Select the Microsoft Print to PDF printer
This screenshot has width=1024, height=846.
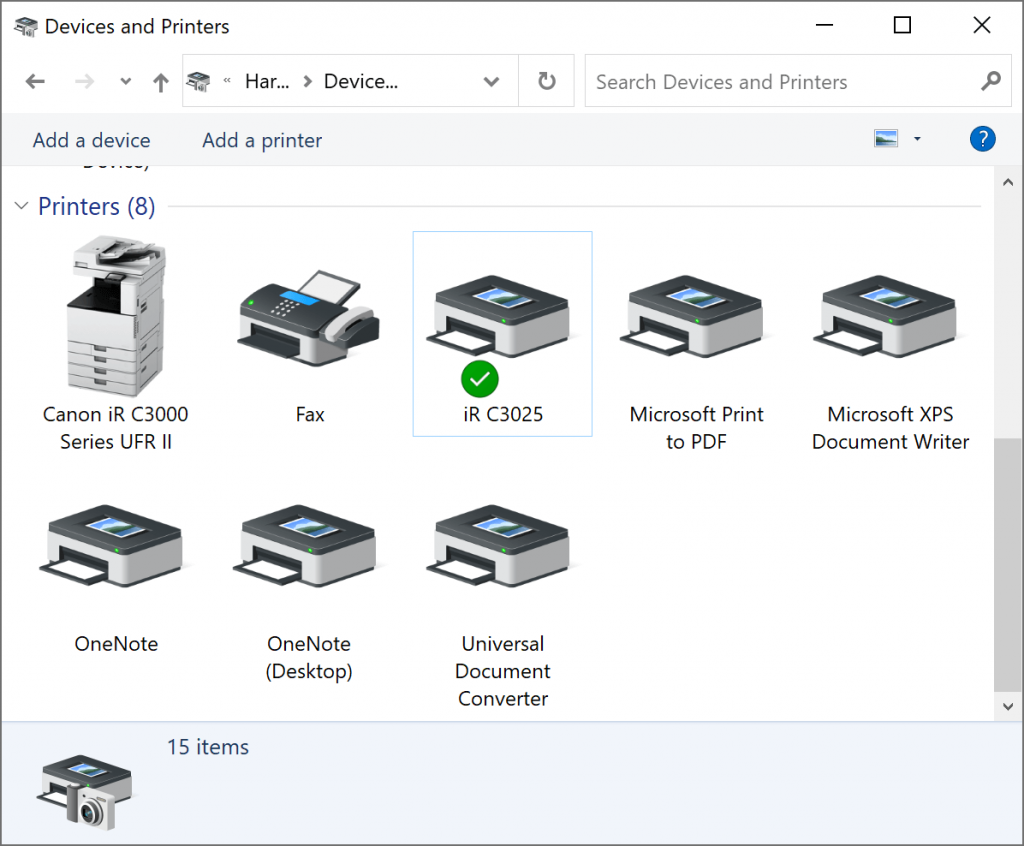tap(696, 363)
